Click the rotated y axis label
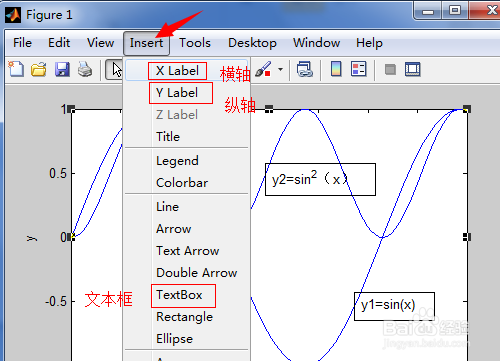 tap(32, 239)
